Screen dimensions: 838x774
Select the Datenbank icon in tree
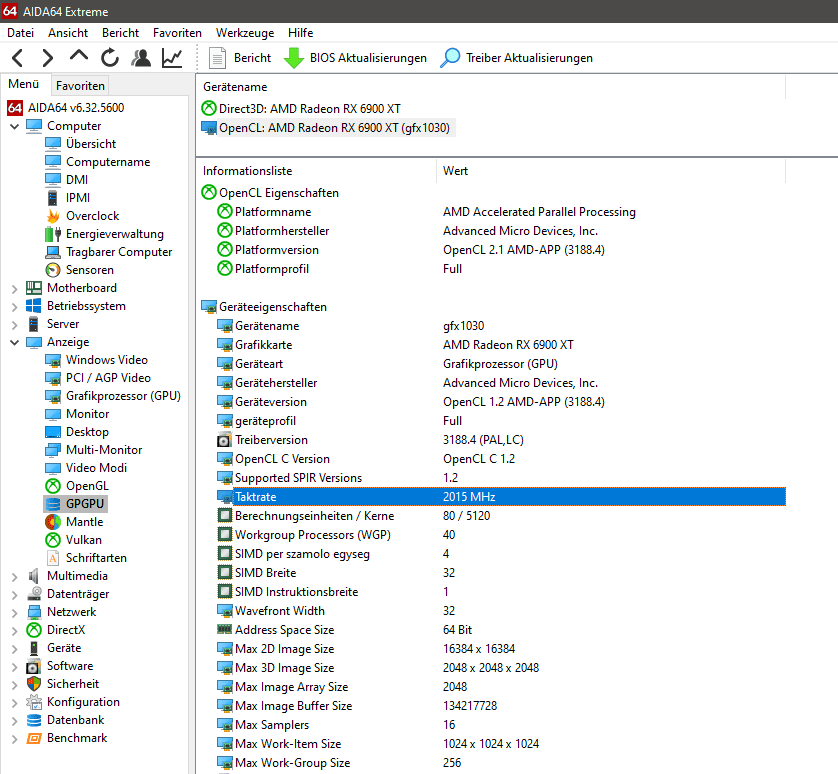point(34,720)
